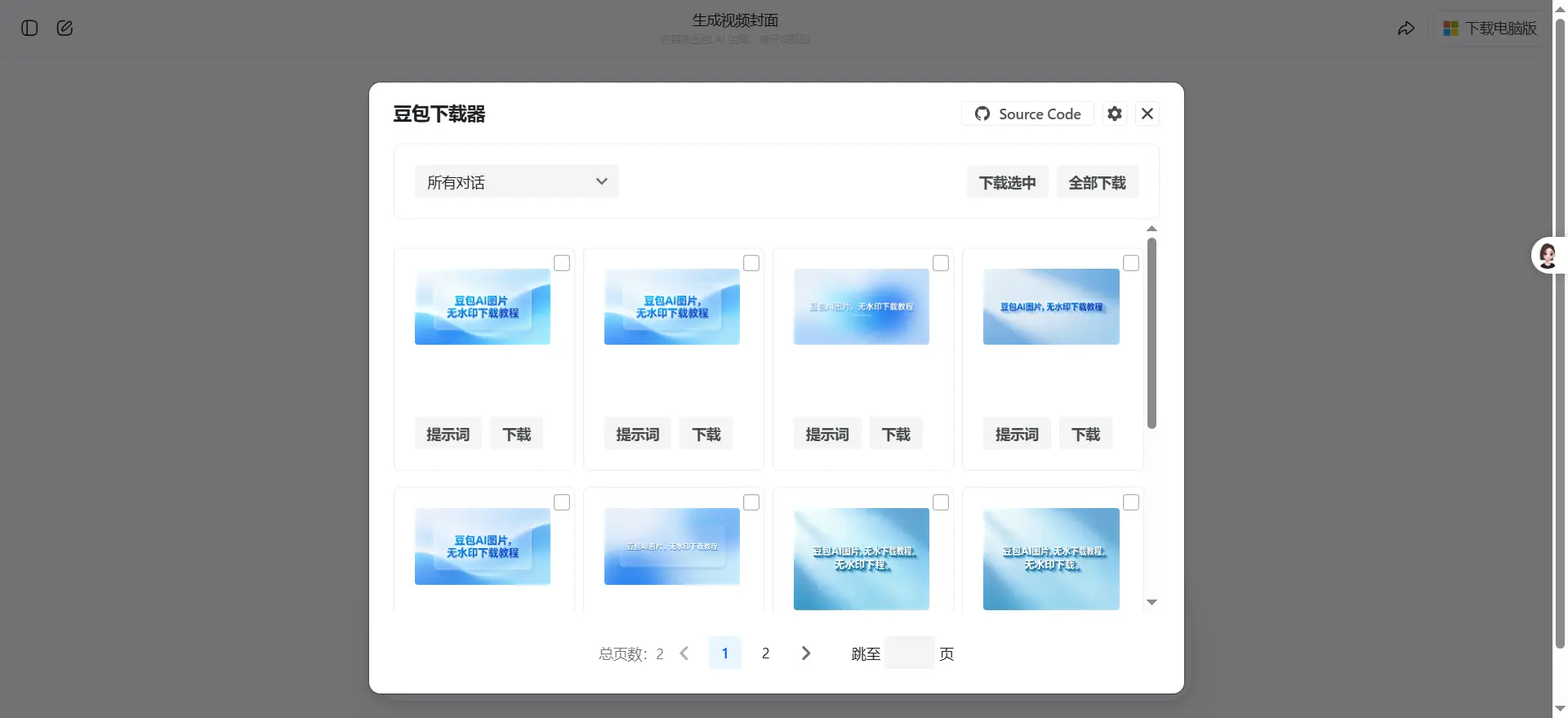Click the share arrow icon

pos(1405,29)
